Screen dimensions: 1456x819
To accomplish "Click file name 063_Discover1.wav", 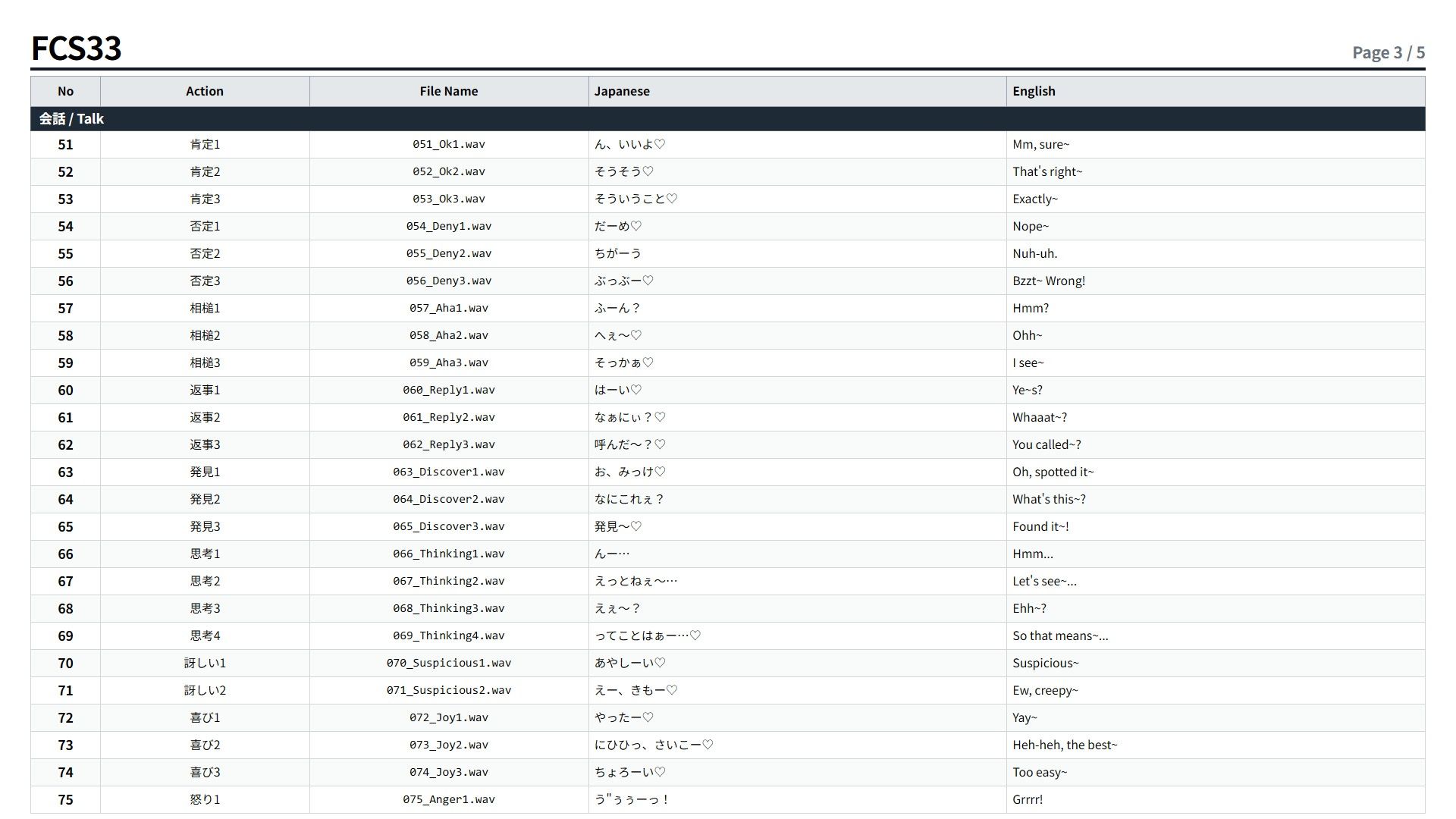I will click(449, 472).
